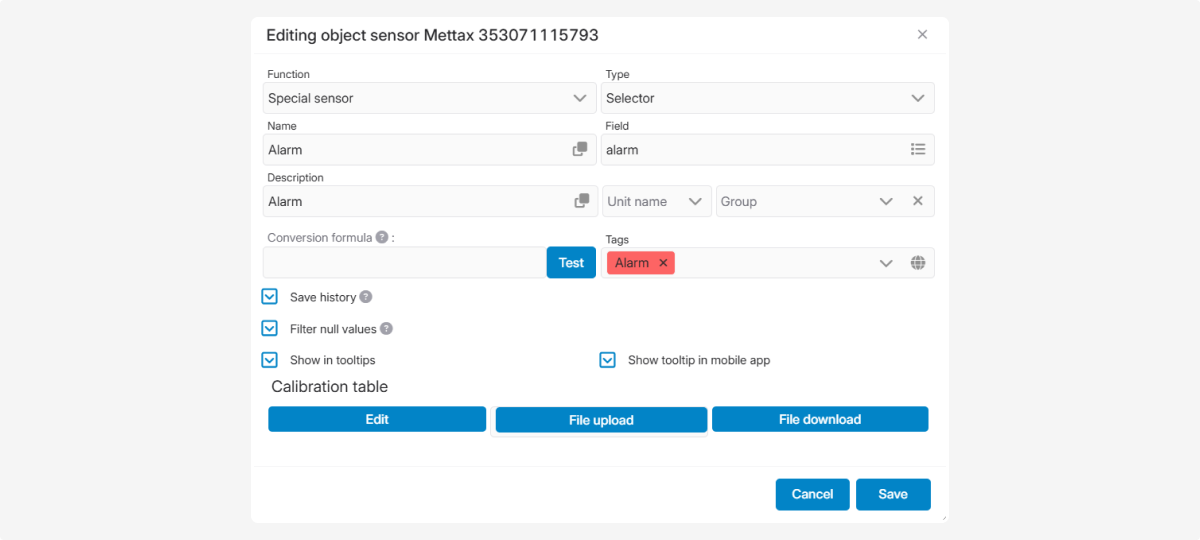This screenshot has width=1200, height=540.
Task: Open the field list icon next to alarm
Action: click(918, 149)
